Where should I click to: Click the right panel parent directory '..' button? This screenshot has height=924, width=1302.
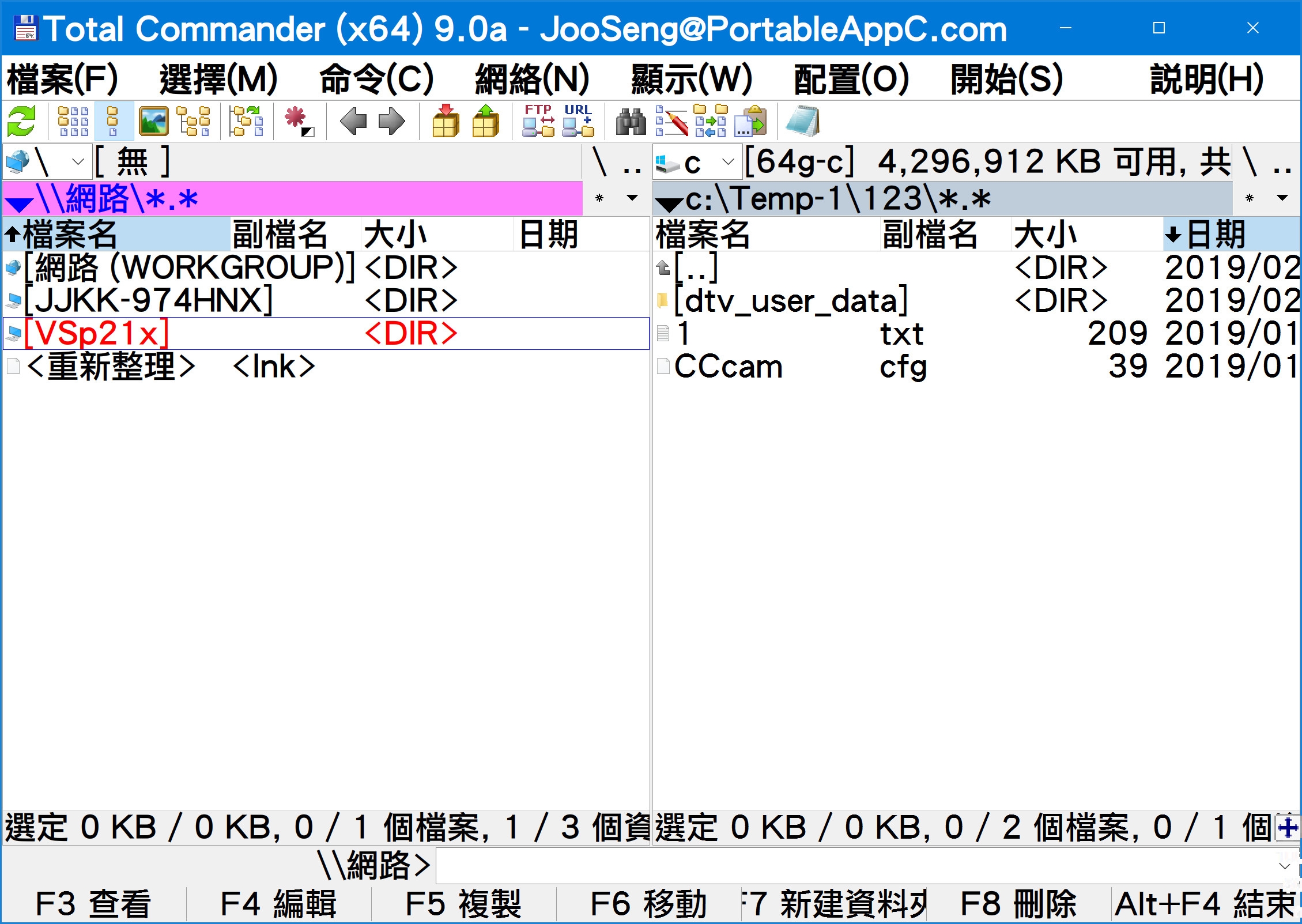[1283, 162]
